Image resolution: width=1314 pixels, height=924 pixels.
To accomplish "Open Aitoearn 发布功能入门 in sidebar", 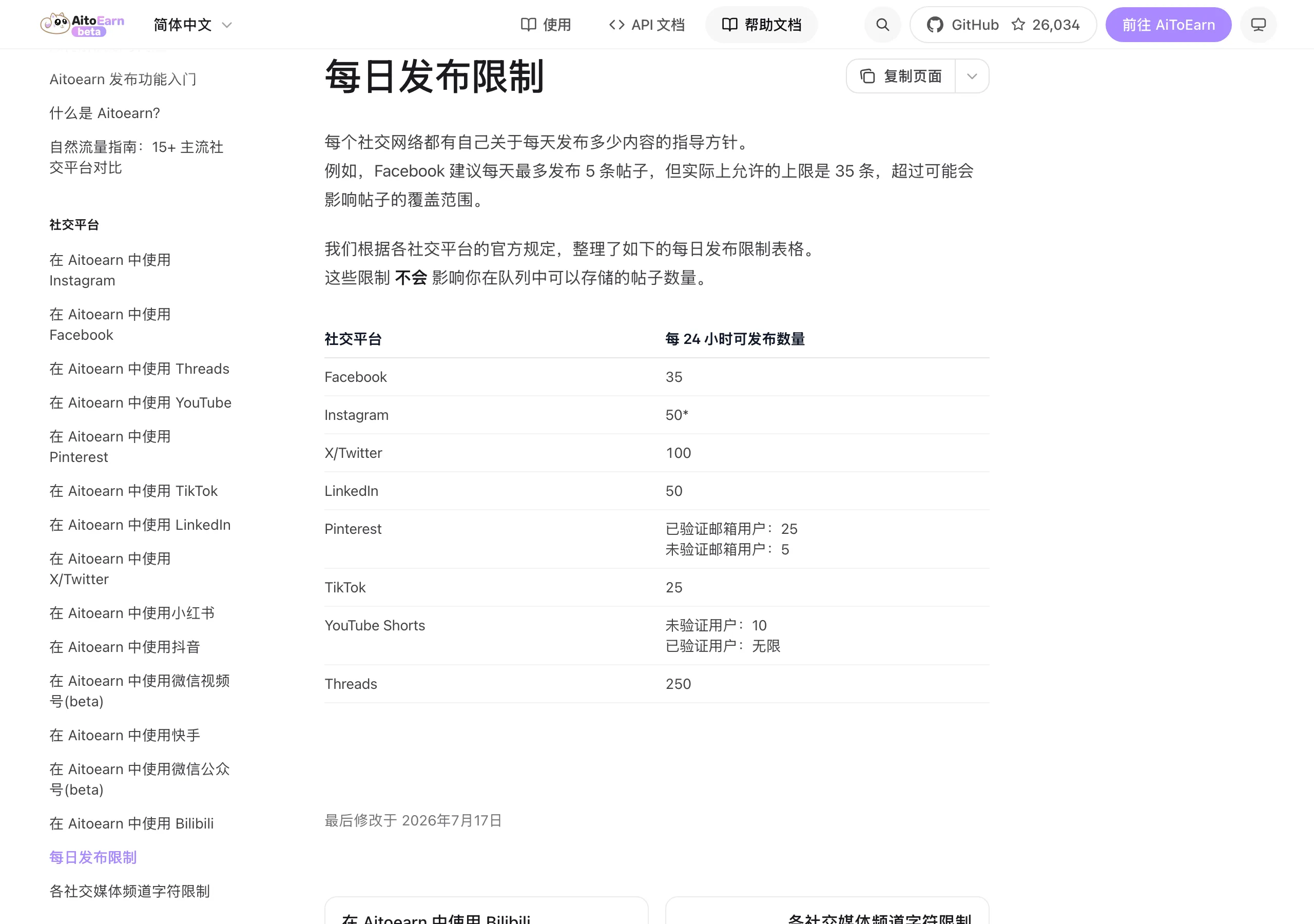I will coord(123,79).
